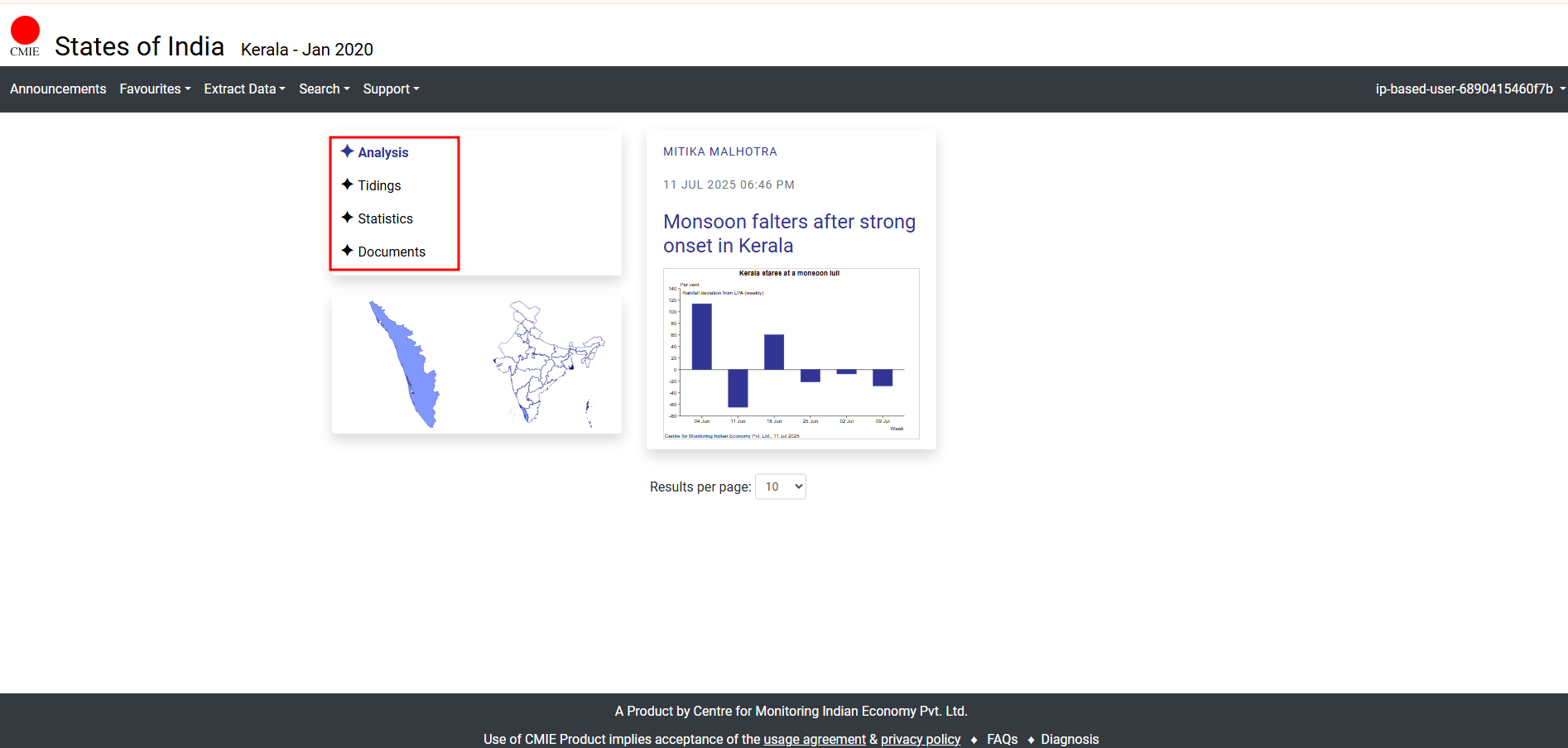This screenshot has width=1568, height=748.
Task: Open the Tidings section
Action: click(379, 185)
